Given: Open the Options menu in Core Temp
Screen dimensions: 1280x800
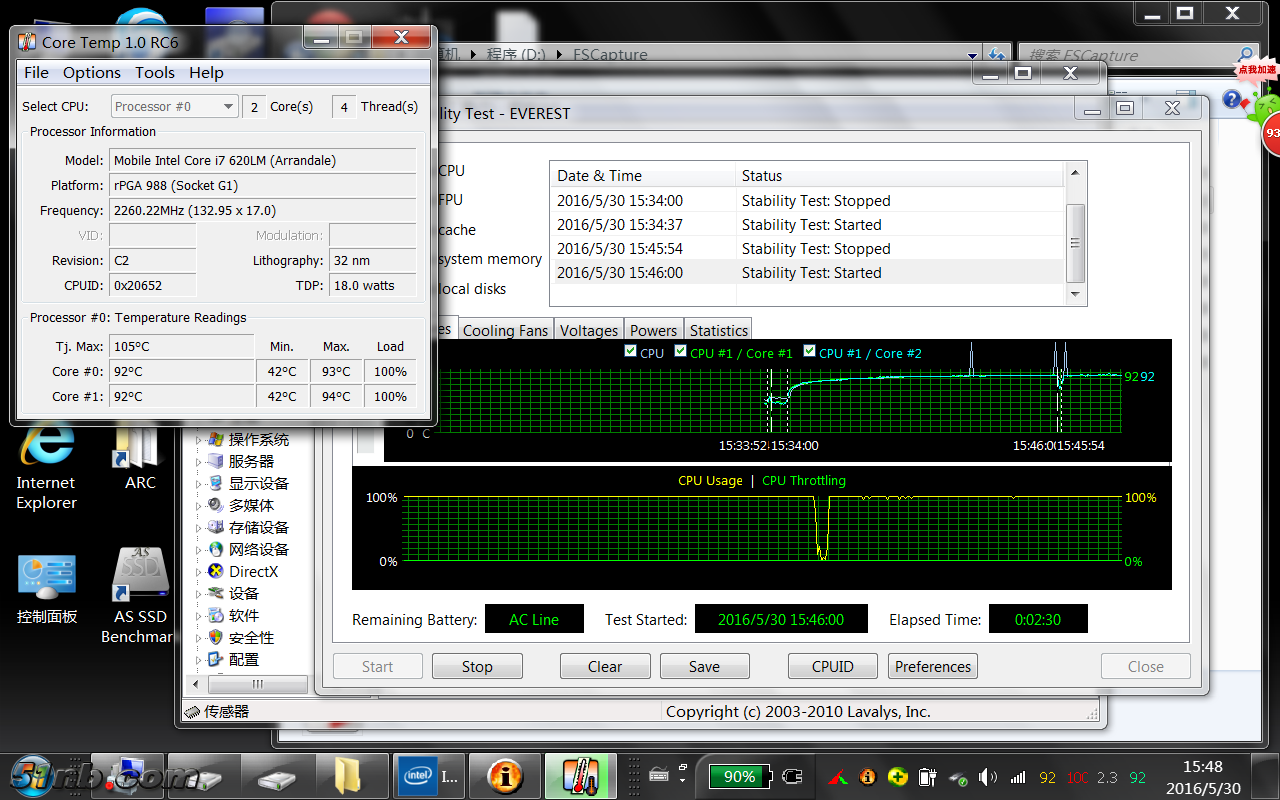Looking at the screenshot, I should click(x=91, y=72).
